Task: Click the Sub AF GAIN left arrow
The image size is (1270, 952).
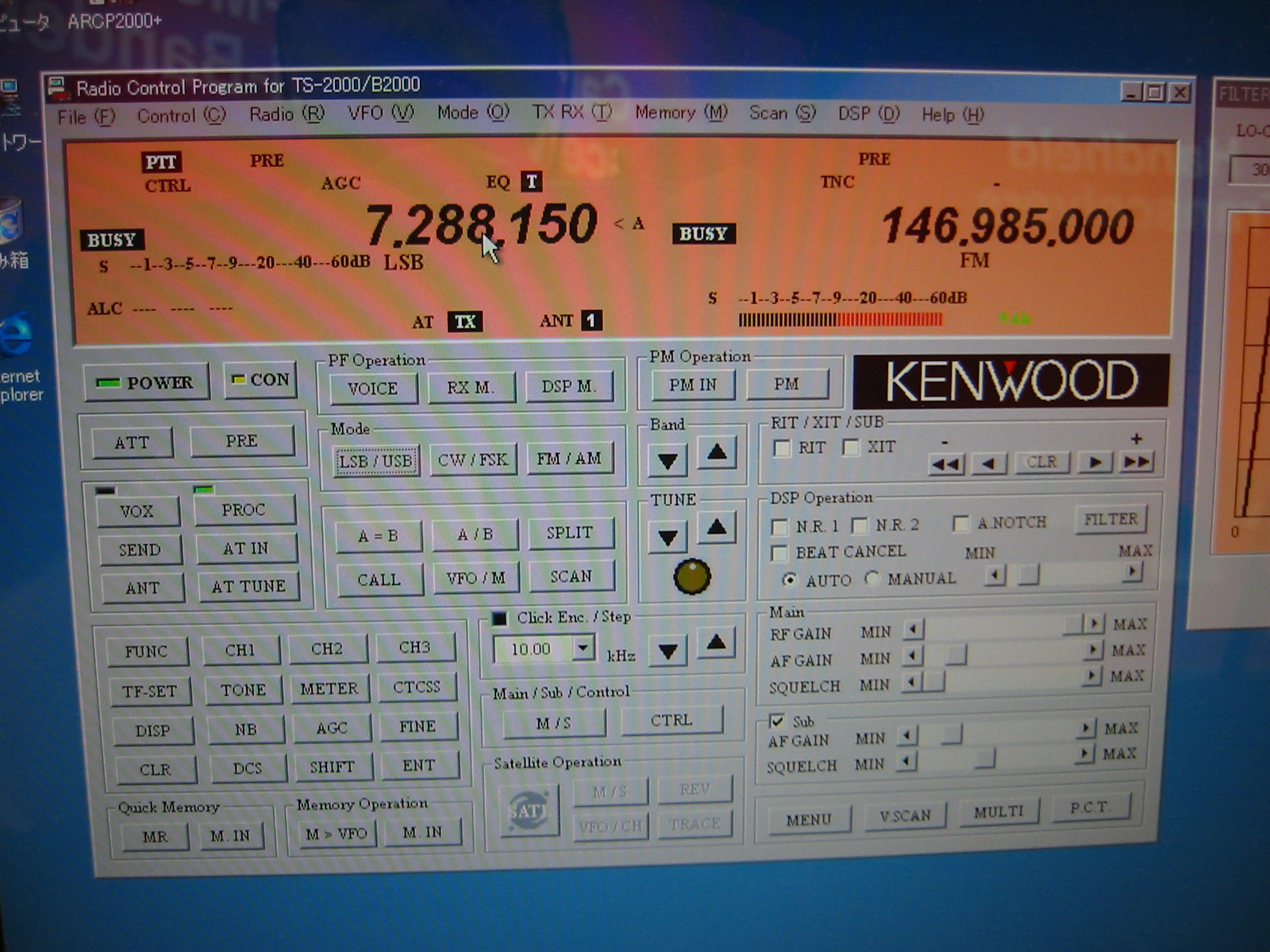Action: coord(907,736)
